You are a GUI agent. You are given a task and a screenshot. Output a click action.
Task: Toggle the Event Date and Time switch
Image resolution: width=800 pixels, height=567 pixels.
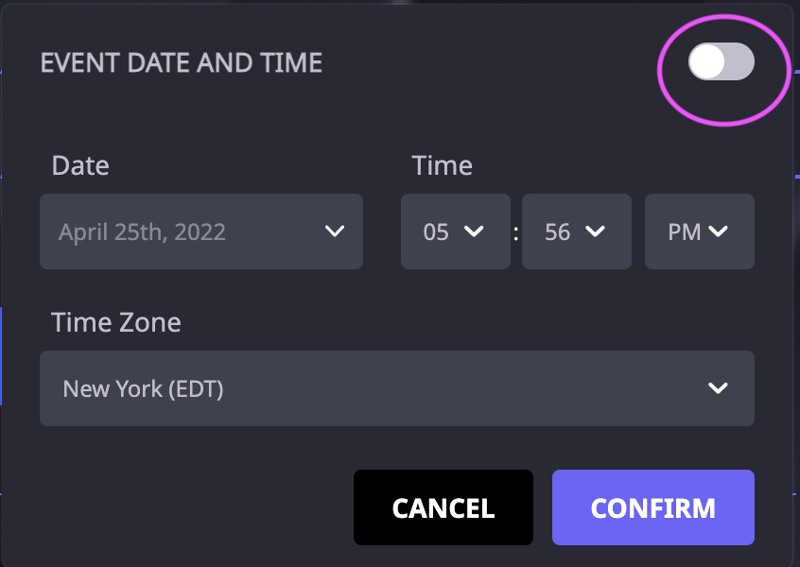[721, 63]
